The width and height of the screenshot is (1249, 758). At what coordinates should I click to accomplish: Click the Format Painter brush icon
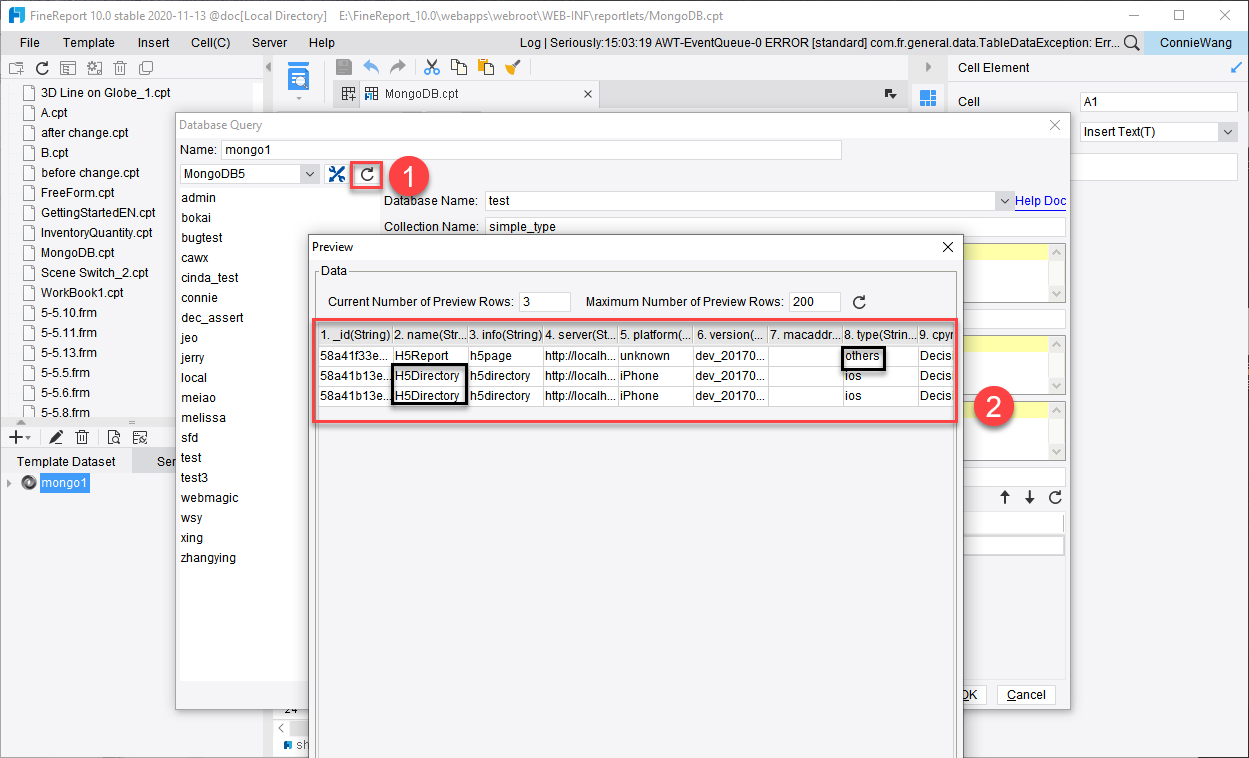click(512, 66)
